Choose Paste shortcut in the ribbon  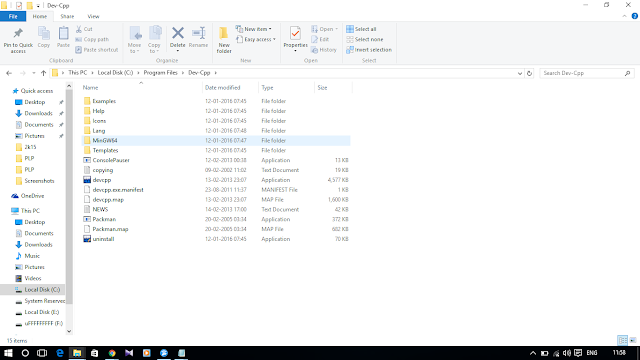coord(97,50)
